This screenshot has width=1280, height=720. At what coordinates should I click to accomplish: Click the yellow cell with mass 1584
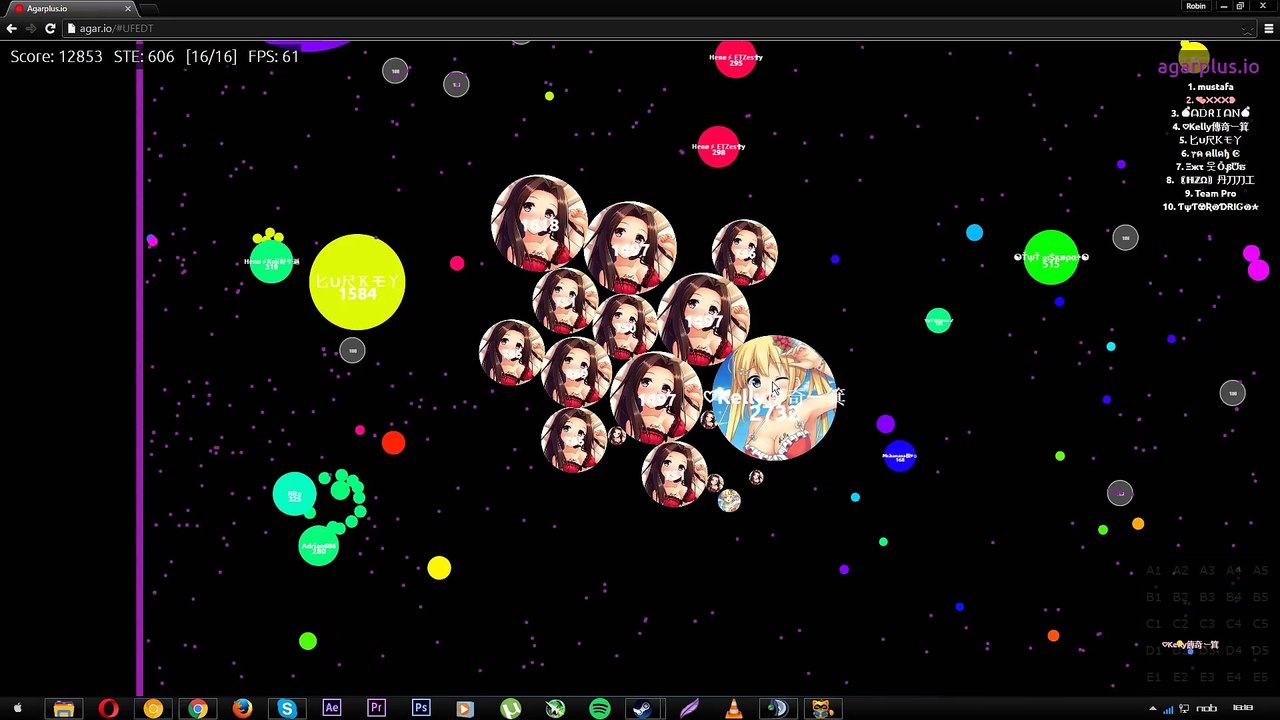click(x=357, y=283)
